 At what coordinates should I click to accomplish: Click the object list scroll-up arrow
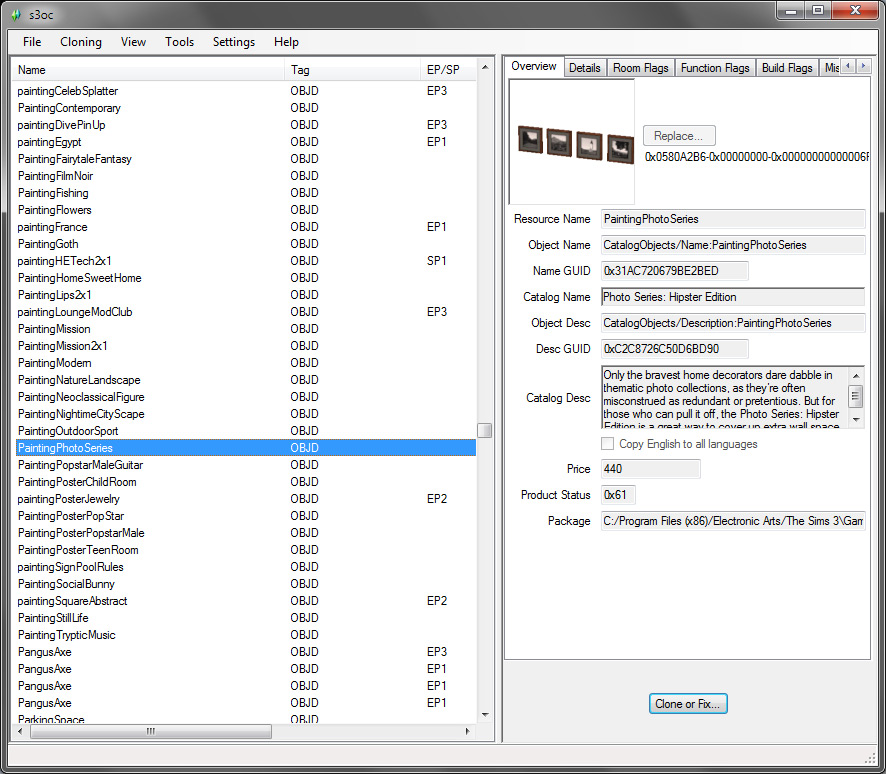(485, 69)
